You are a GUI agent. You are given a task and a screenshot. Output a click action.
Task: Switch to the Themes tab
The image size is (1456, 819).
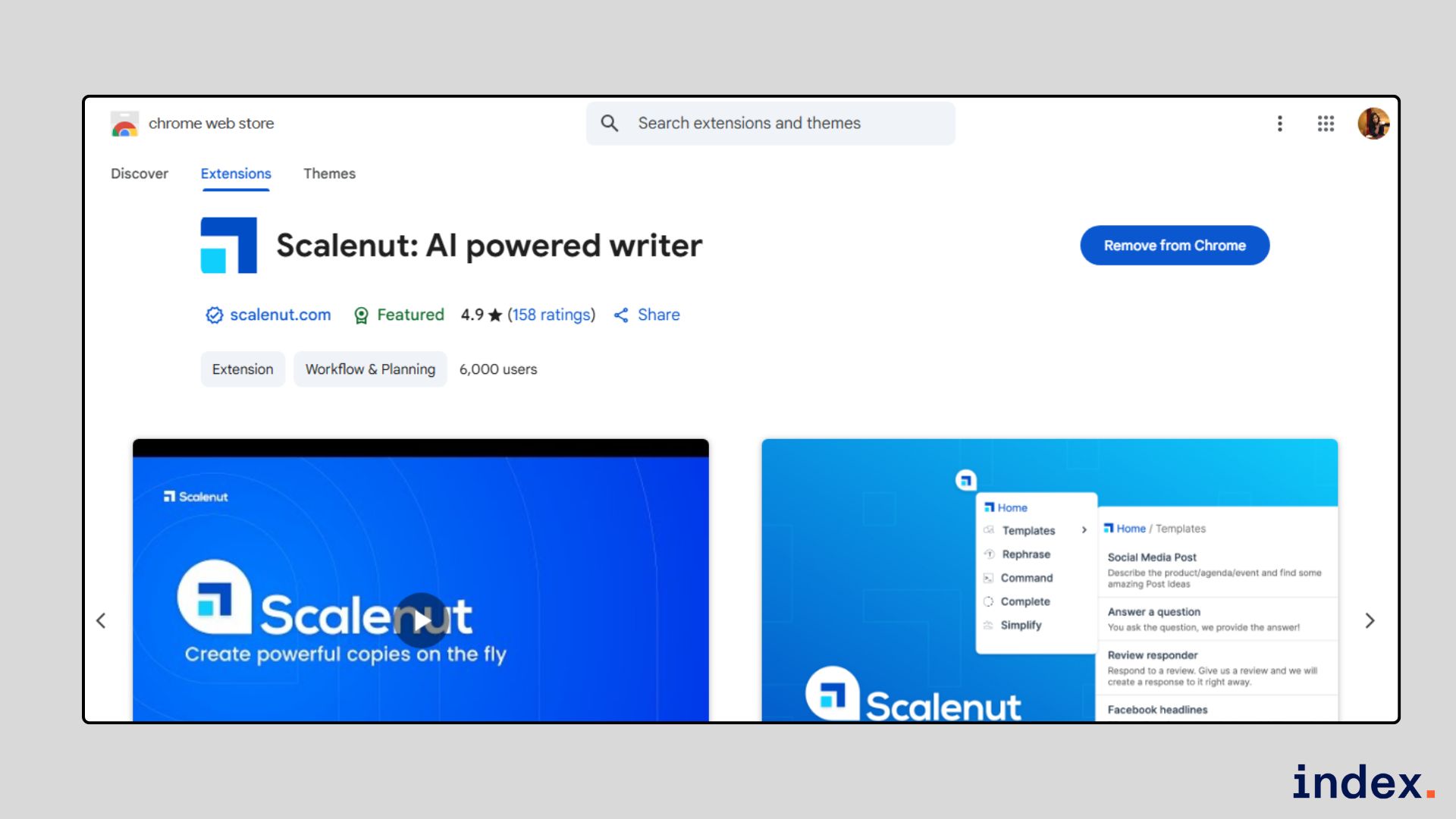click(x=329, y=174)
